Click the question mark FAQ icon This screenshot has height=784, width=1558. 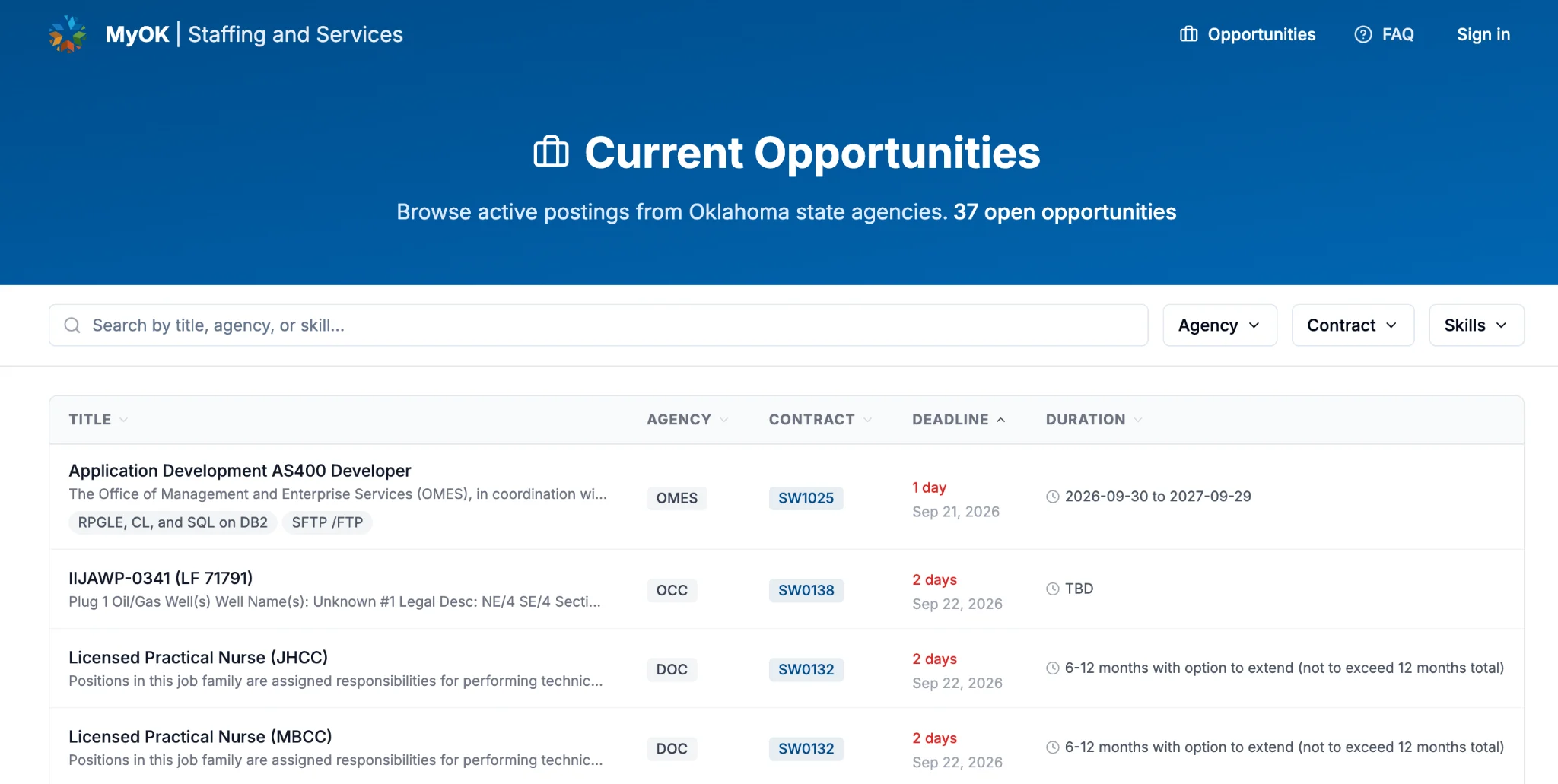[x=1363, y=34]
